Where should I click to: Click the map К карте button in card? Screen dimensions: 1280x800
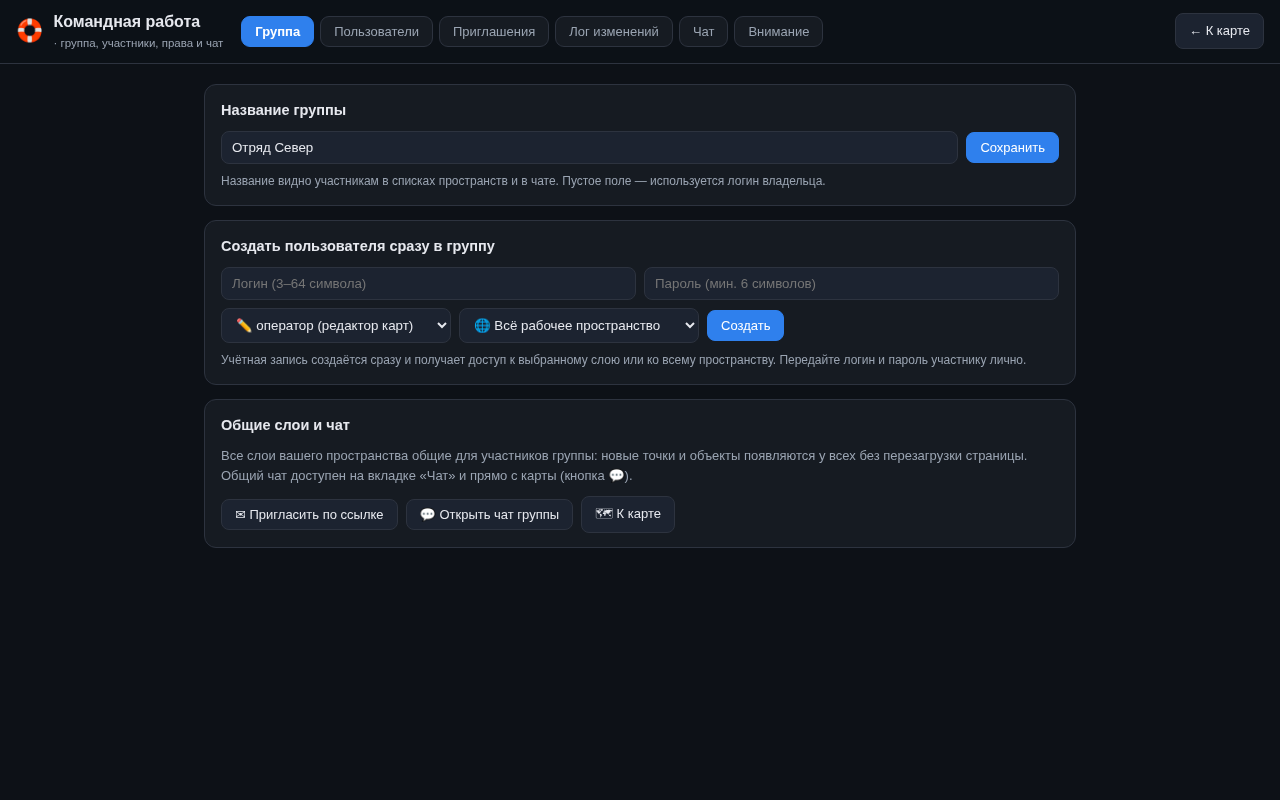pos(628,514)
